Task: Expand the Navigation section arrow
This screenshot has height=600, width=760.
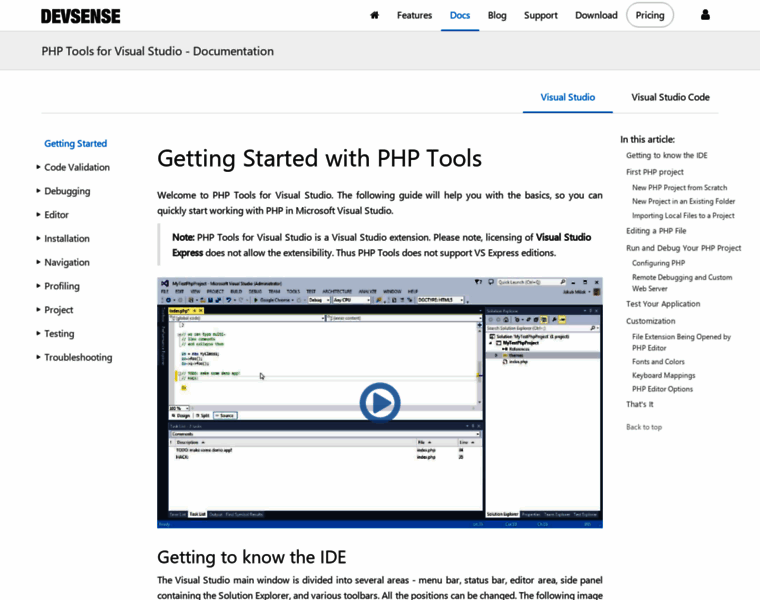Action: [x=38, y=262]
